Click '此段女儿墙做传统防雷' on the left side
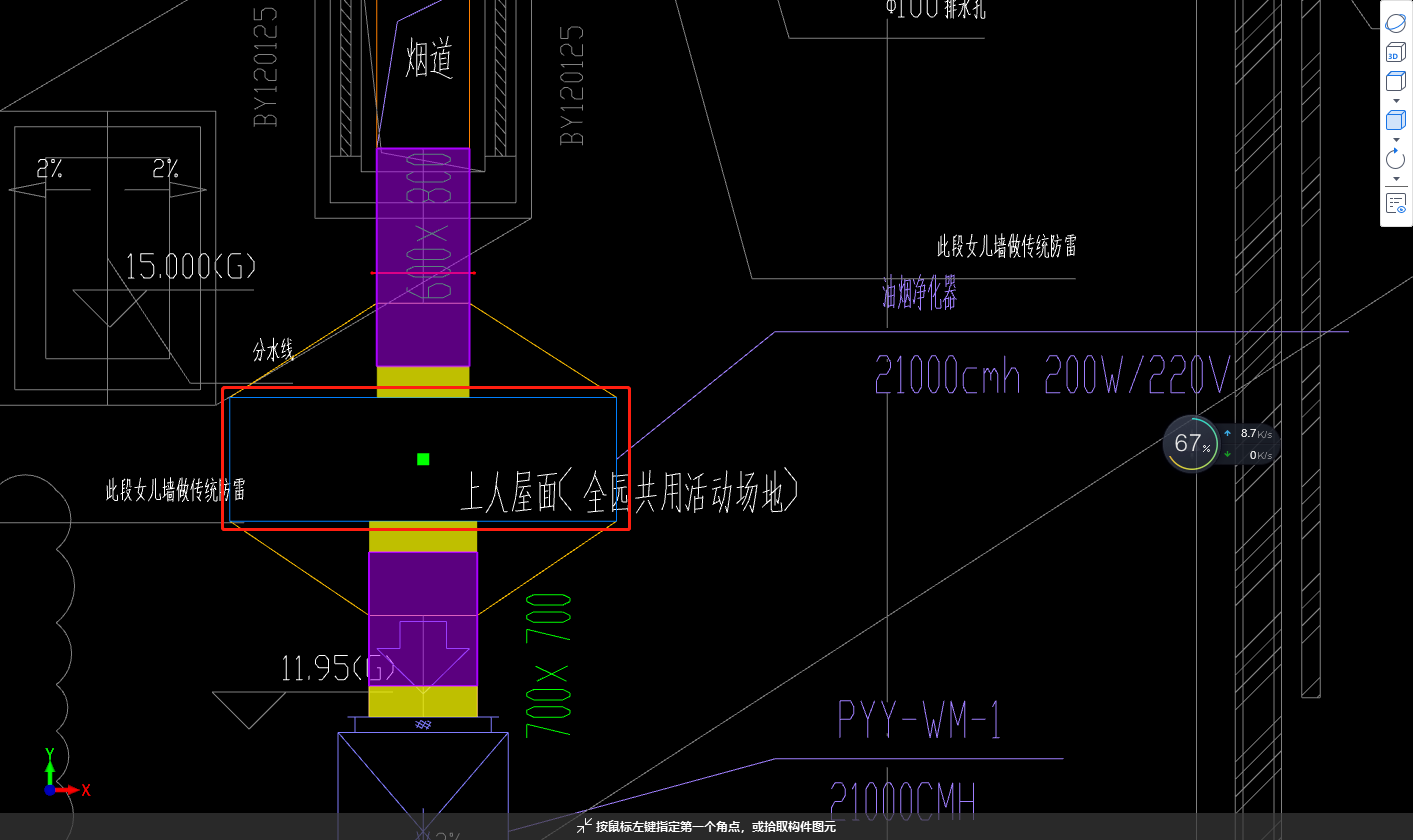The width and height of the screenshot is (1413, 840). [176, 490]
